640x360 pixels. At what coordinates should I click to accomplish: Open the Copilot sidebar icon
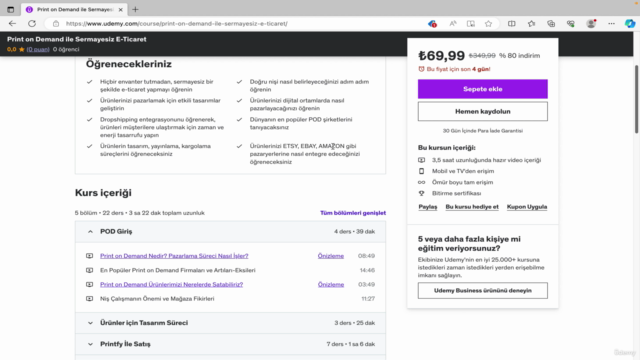pos(630,24)
